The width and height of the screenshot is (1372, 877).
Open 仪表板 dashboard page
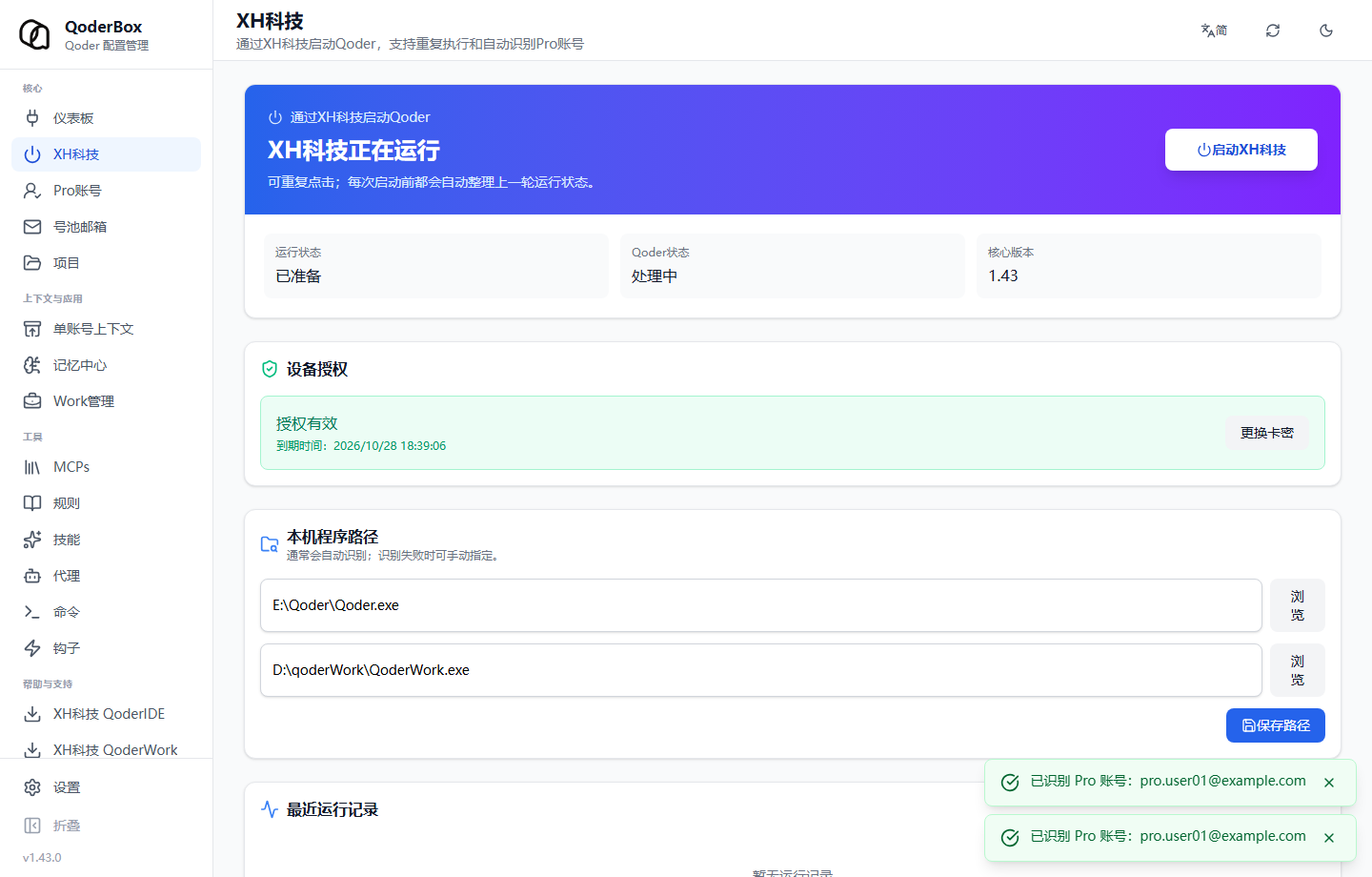point(106,118)
